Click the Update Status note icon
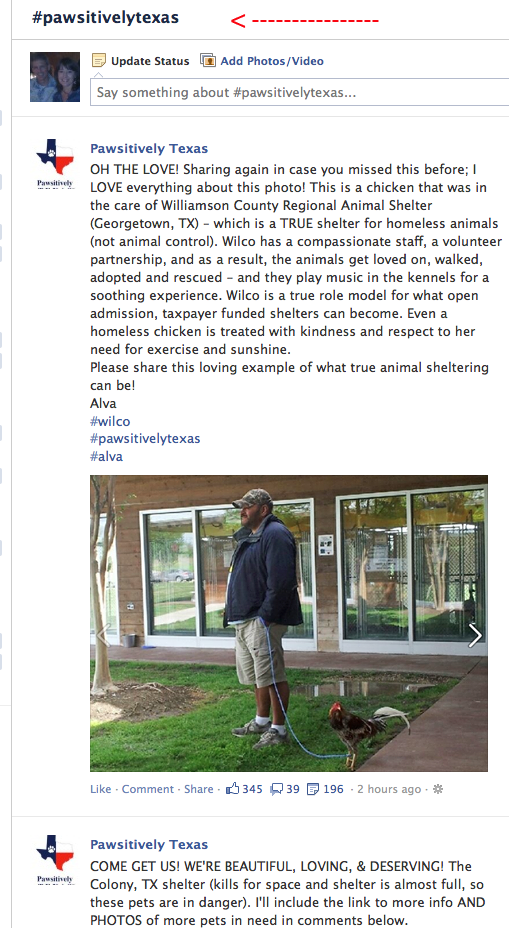The height and width of the screenshot is (928, 509). coord(99,60)
